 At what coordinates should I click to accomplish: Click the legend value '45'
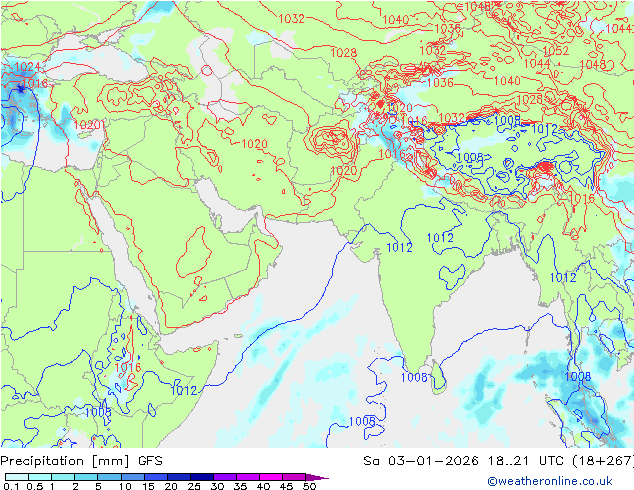[x=286, y=486]
